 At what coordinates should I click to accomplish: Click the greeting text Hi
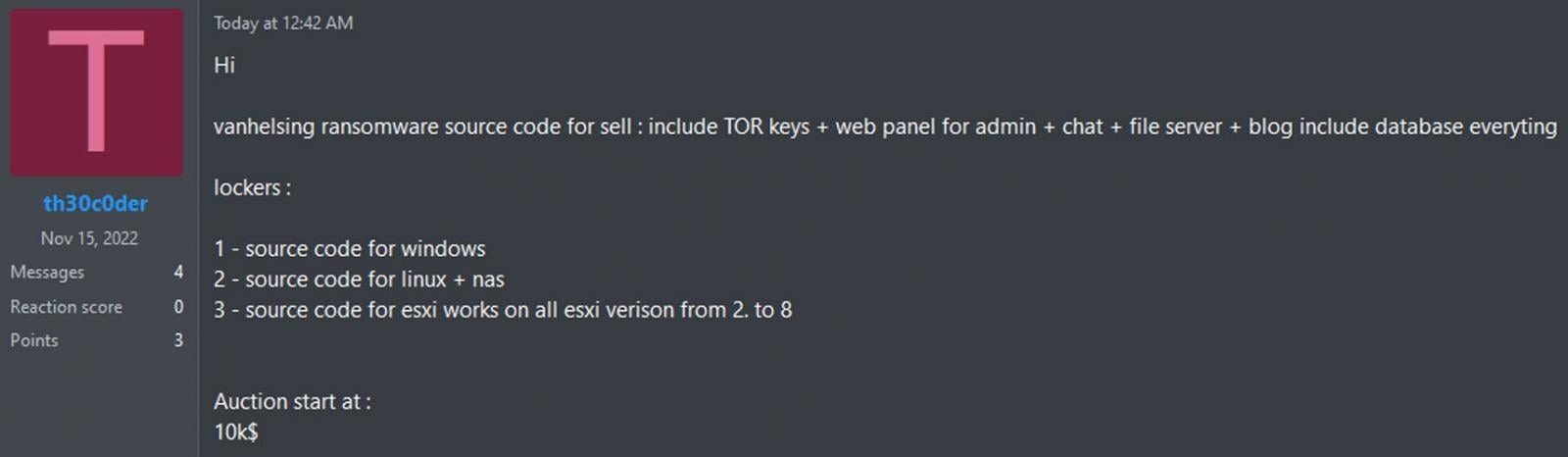click(x=224, y=66)
